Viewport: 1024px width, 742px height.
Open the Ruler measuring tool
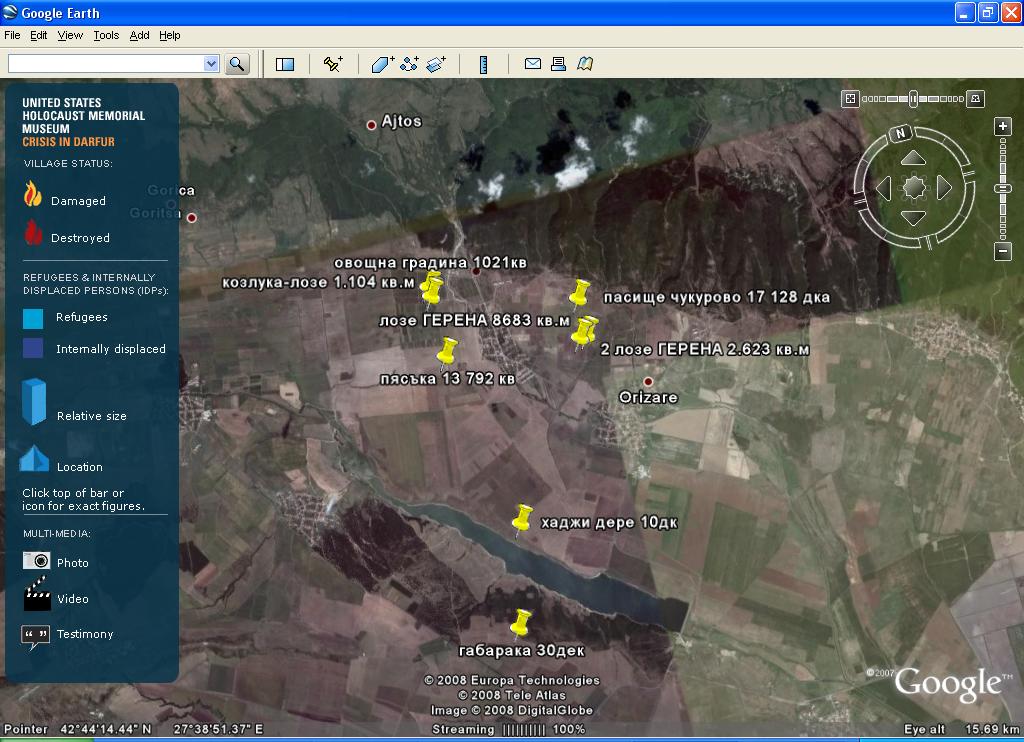(x=483, y=64)
